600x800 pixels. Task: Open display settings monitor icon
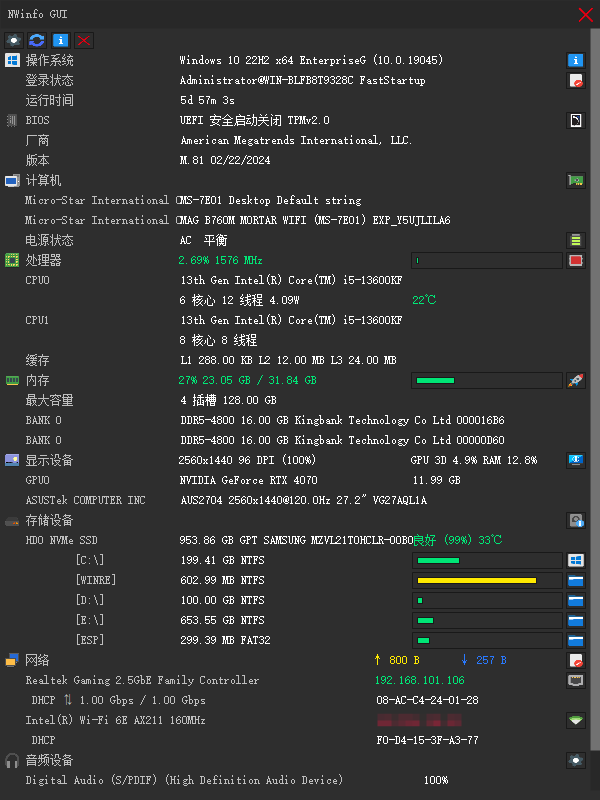pyautogui.click(x=576, y=460)
